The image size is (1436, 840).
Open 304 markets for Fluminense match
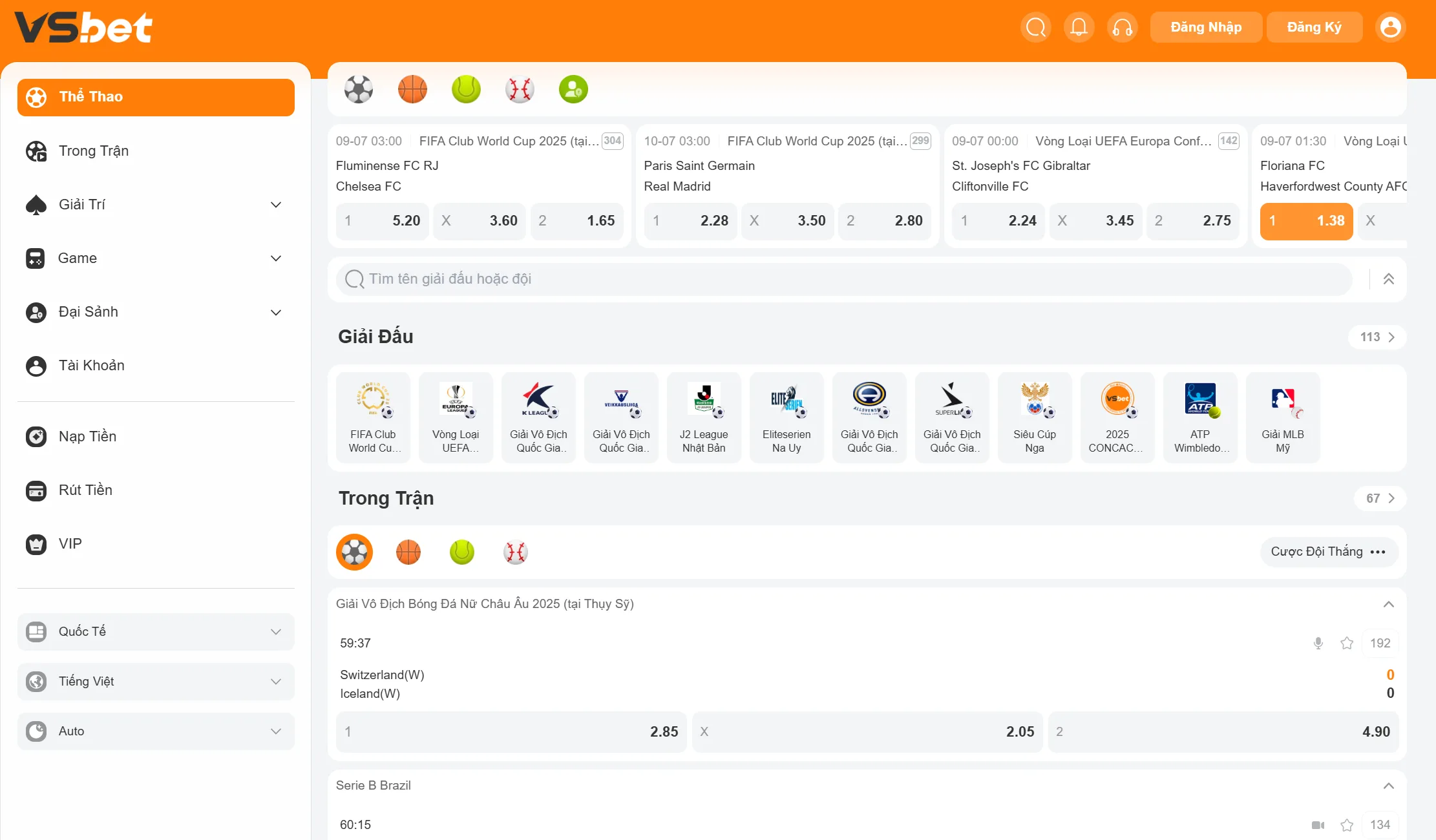click(x=612, y=141)
